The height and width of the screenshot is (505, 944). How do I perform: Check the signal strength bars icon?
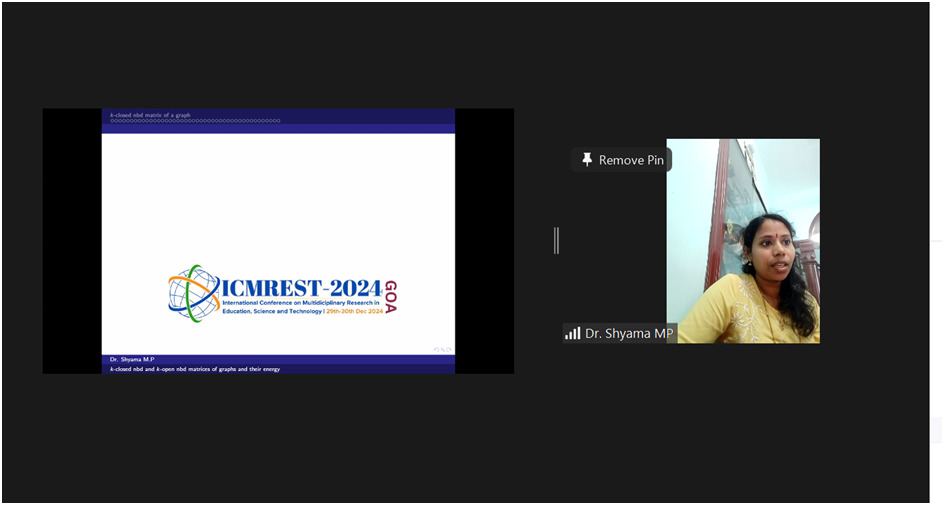pos(573,333)
